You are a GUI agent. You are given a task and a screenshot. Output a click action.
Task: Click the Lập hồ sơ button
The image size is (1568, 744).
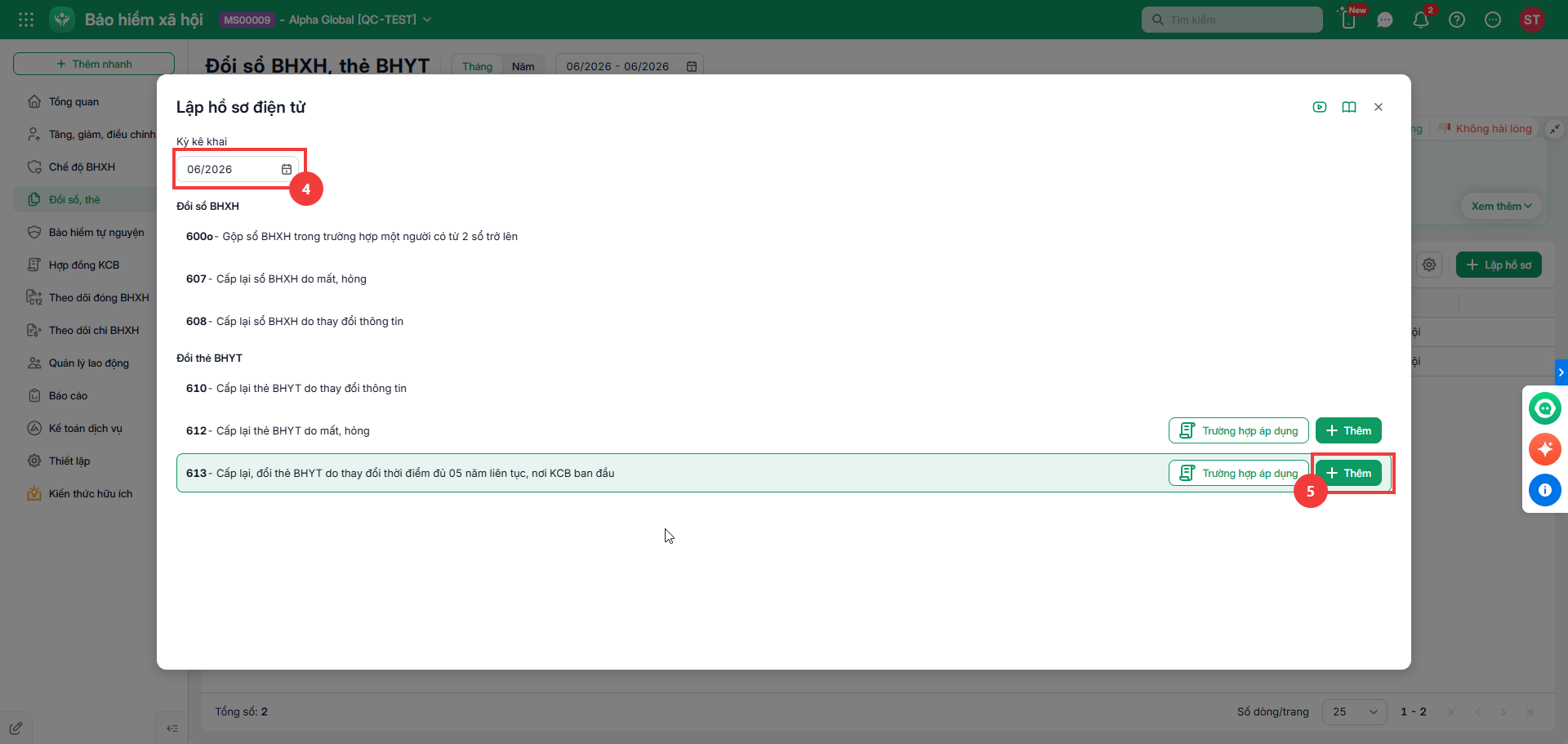coord(1499,265)
